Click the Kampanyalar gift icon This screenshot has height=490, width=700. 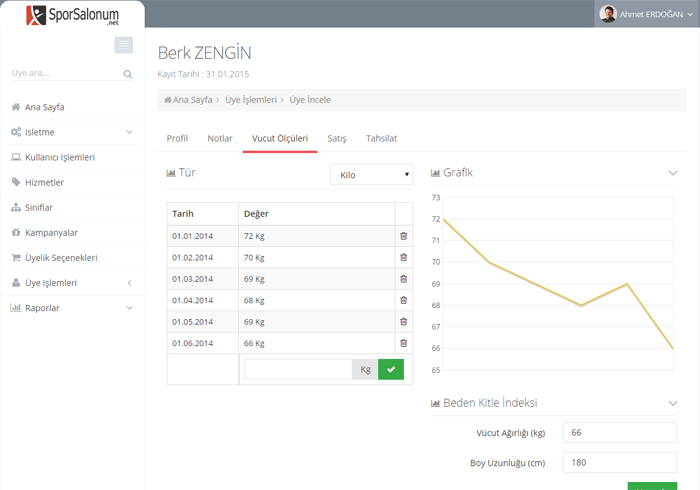point(16,233)
